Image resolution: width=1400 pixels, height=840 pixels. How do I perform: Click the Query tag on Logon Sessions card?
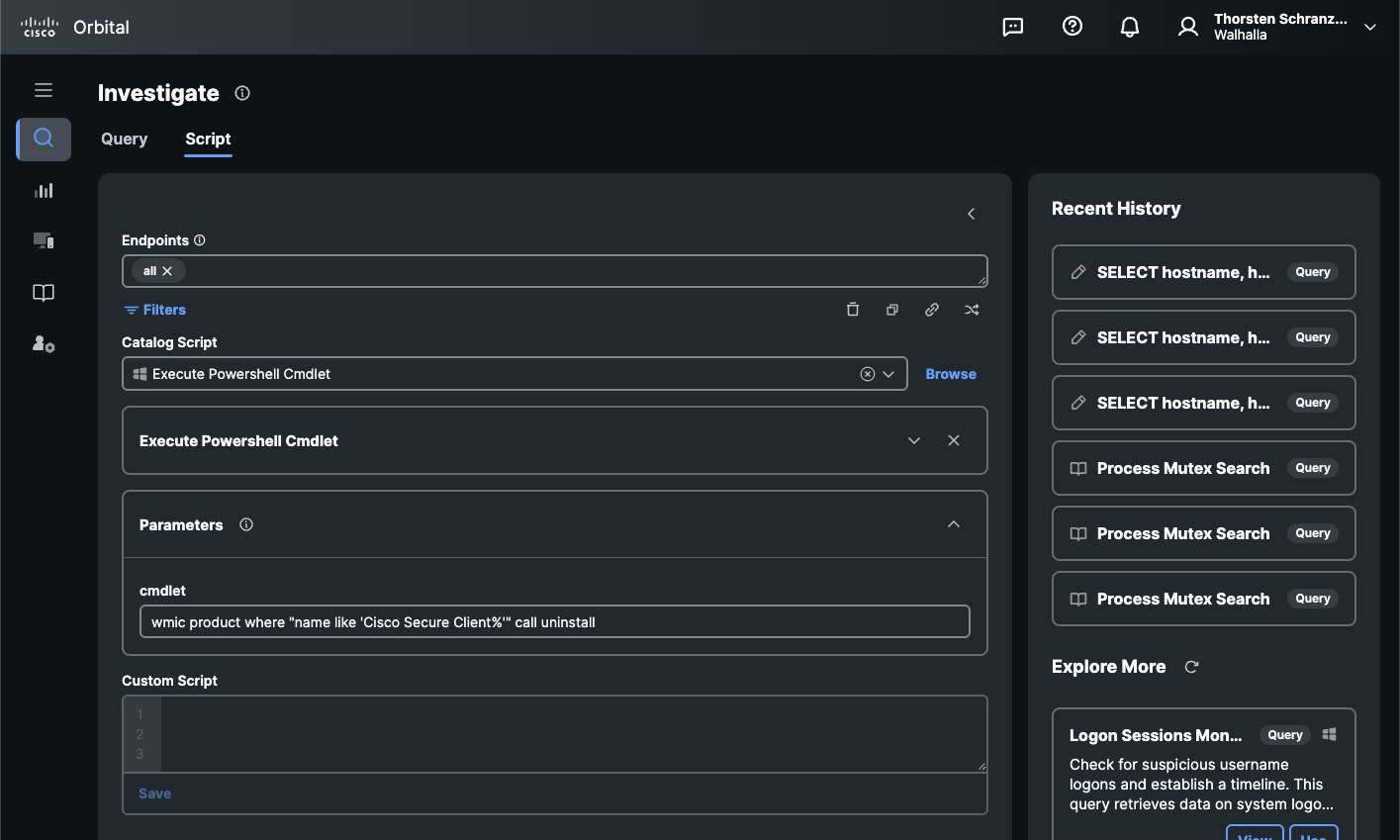[x=1285, y=735]
